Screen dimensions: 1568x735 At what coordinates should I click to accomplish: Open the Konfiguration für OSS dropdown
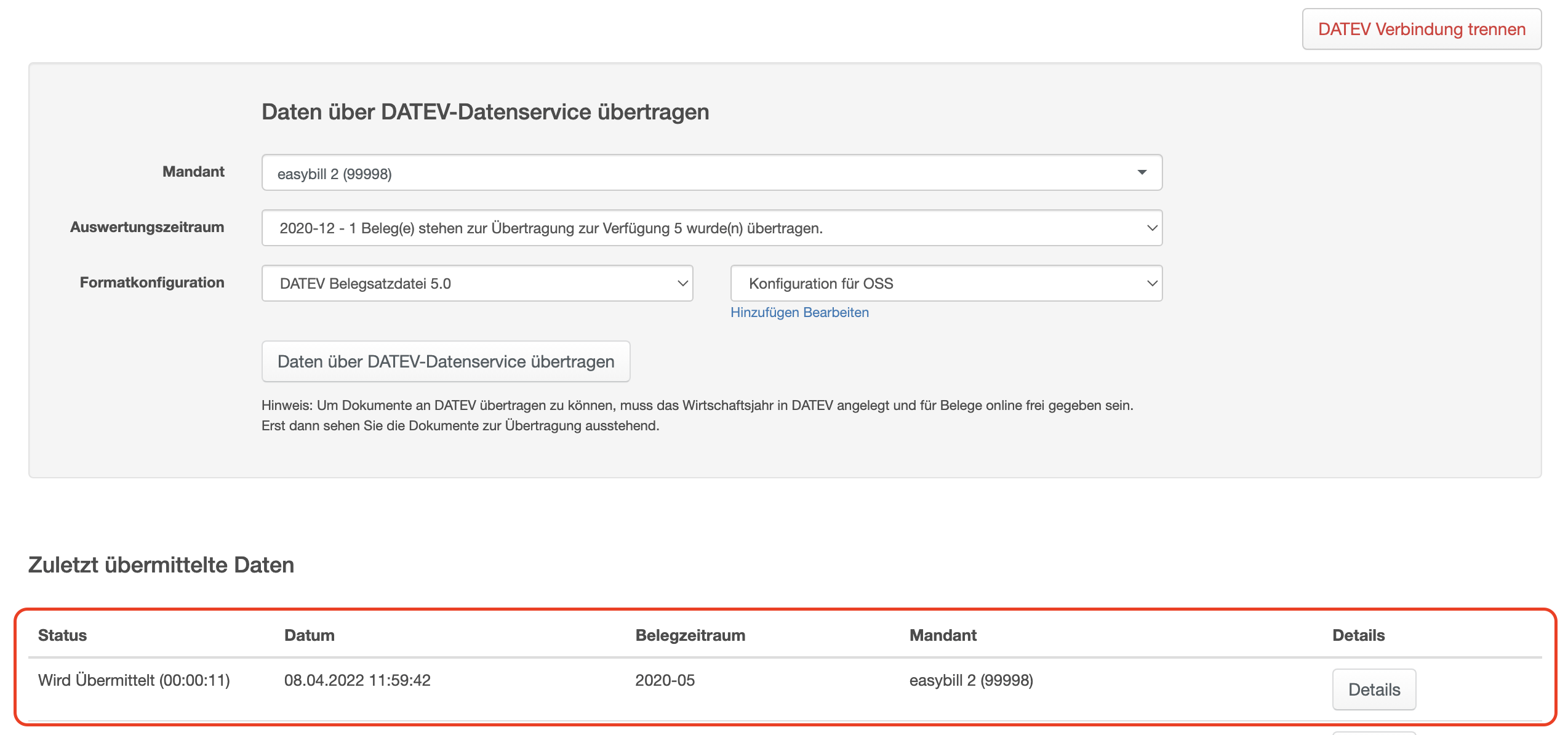(946, 284)
